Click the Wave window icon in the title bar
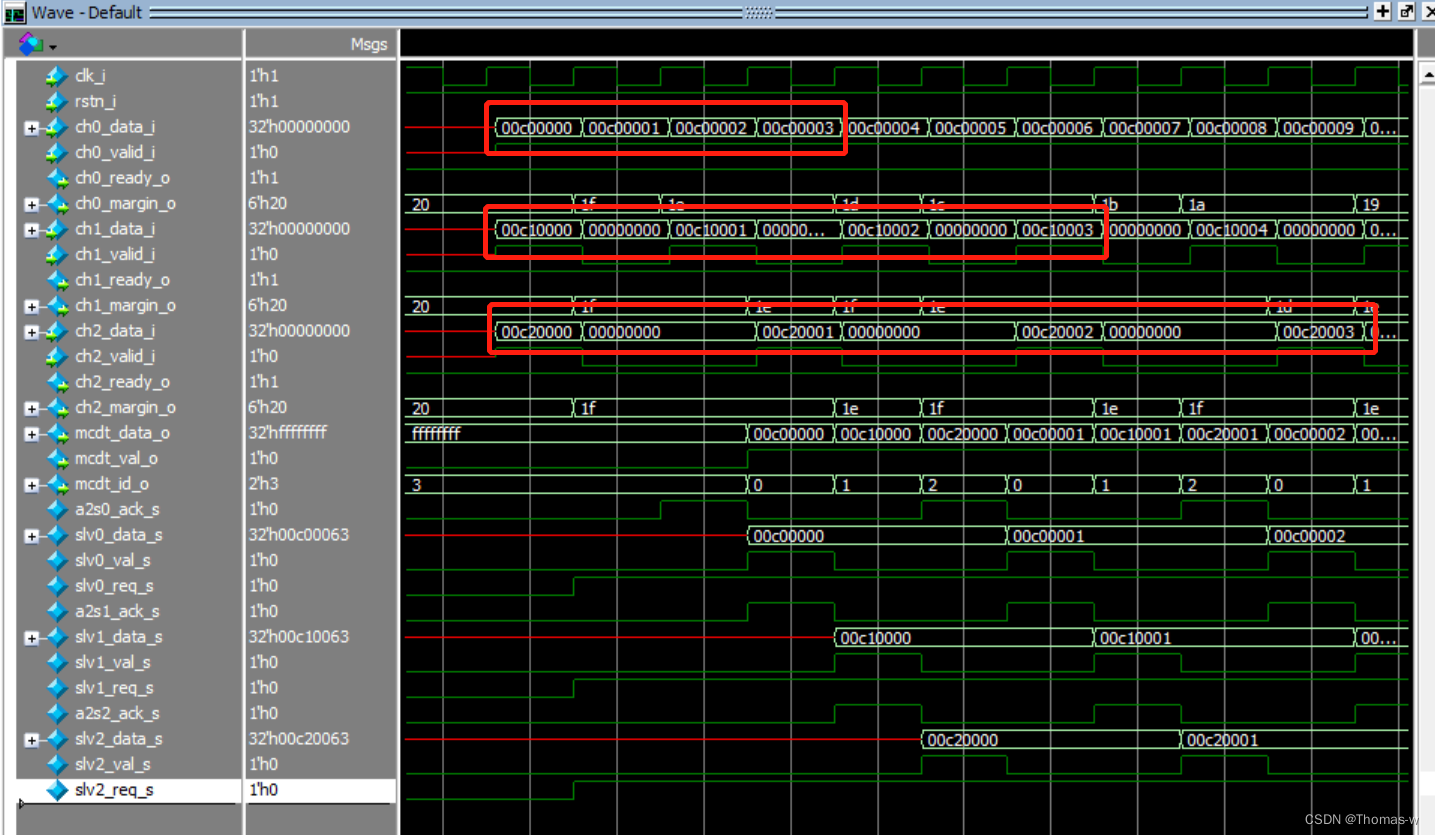 [x=13, y=12]
